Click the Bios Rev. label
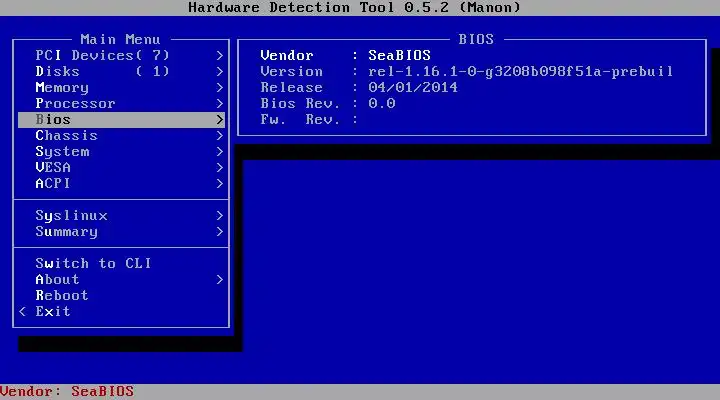Screen dimensions: 720x400 (300, 104)
